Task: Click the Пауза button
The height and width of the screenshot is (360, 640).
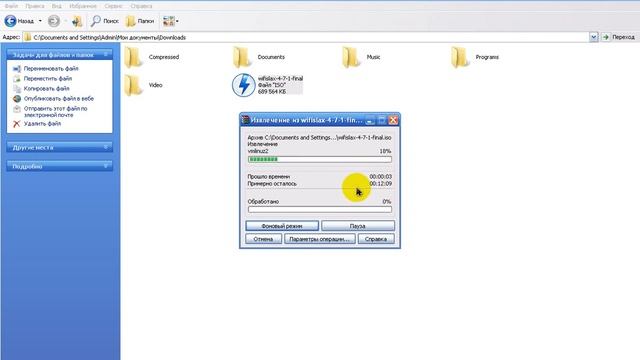Action: click(x=358, y=226)
